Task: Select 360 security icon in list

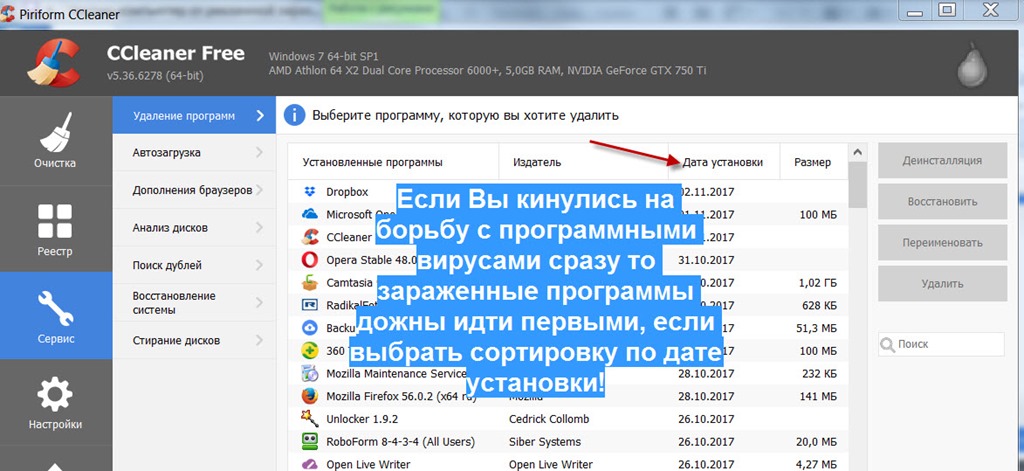Action: click(310, 351)
